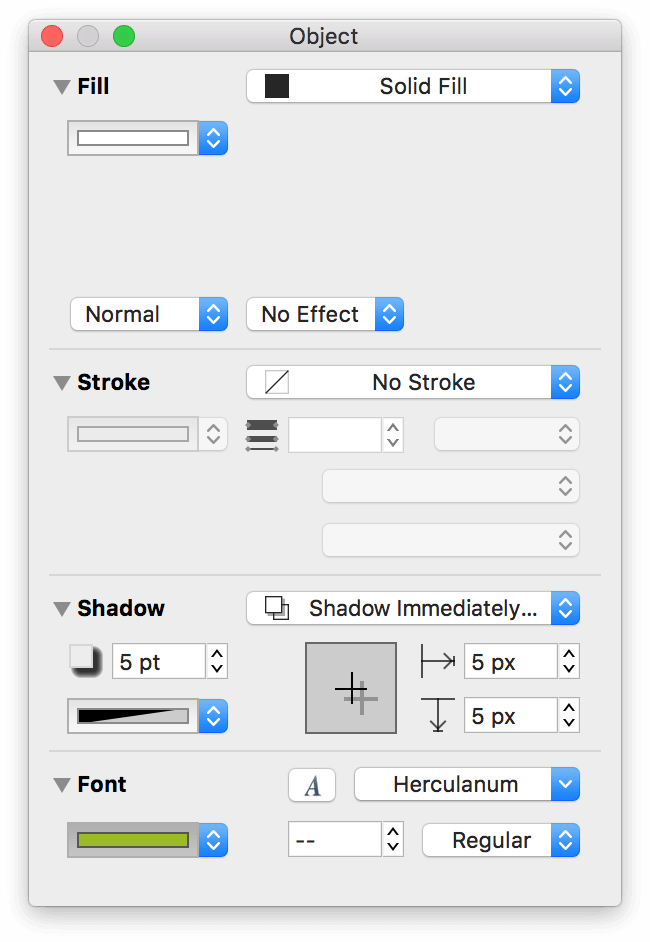Image resolution: width=650 pixels, height=942 pixels.
Task: Click the font size stepper arrows
Action: [x=393, y=839]
